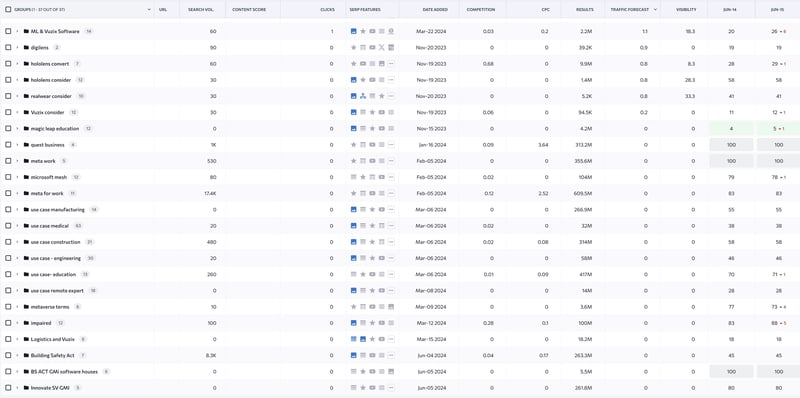Screen dimensions: 800x398
Task: Click folder icon beside BS ACT GMI software houses
Action: tap(26, 371)
